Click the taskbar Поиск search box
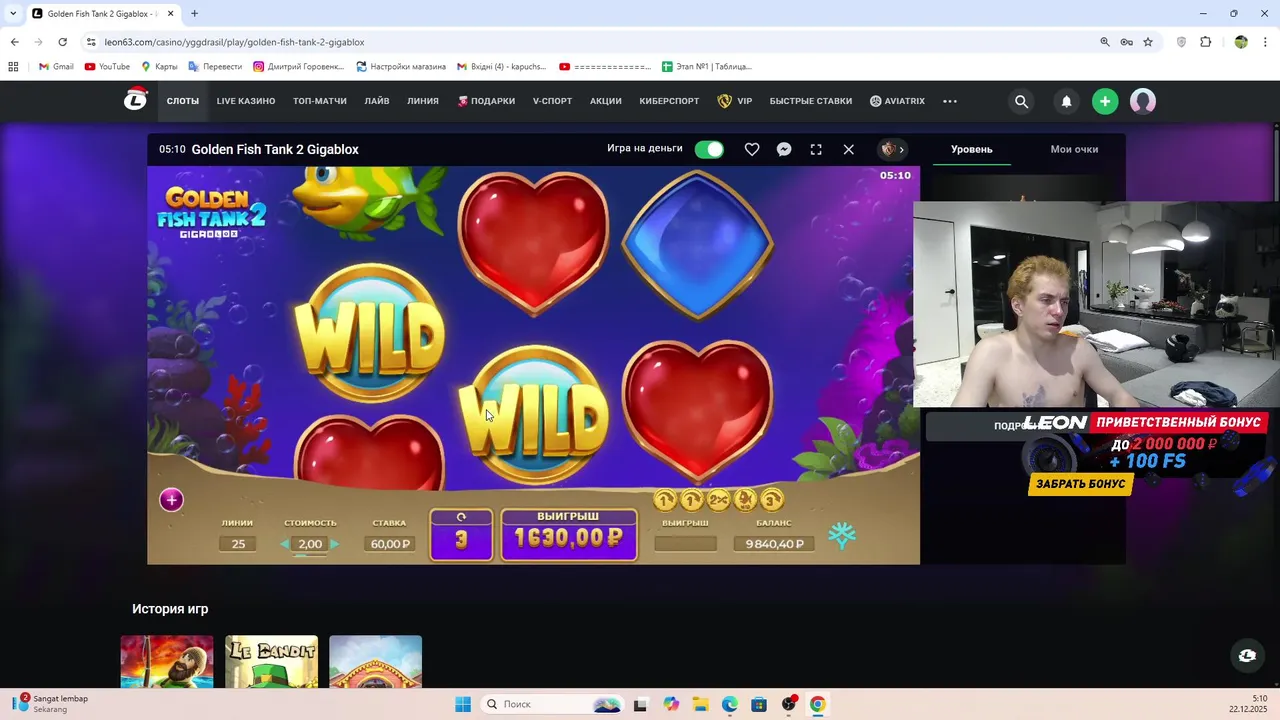Viewport: 1280px width, 720px height. click(x=552, y=704)
